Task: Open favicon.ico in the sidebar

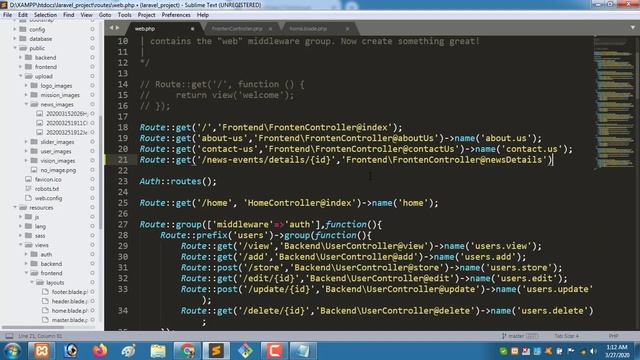Action: pyautogui.click(x=48, y=179)
